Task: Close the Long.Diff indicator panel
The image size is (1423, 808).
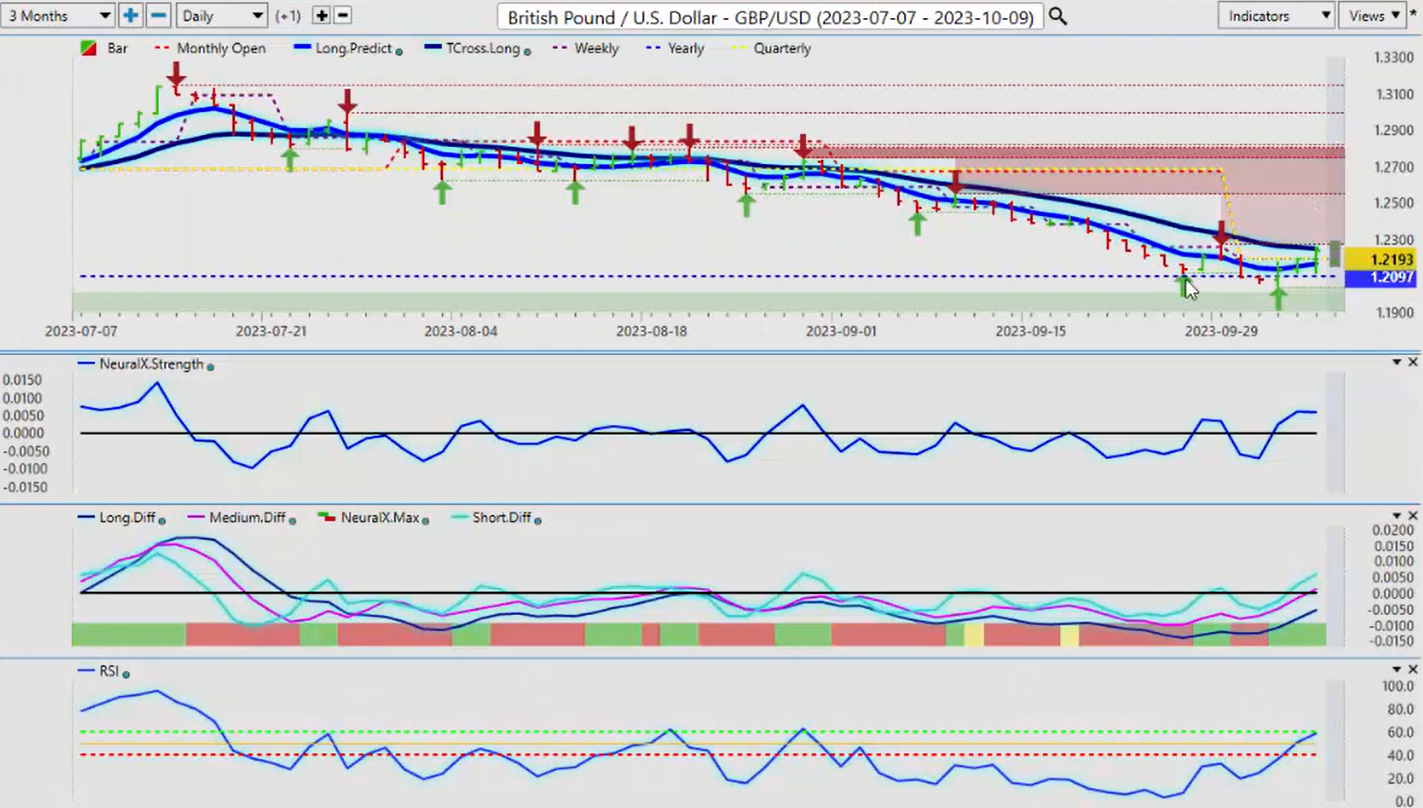Action: (x=1413, y=515)
